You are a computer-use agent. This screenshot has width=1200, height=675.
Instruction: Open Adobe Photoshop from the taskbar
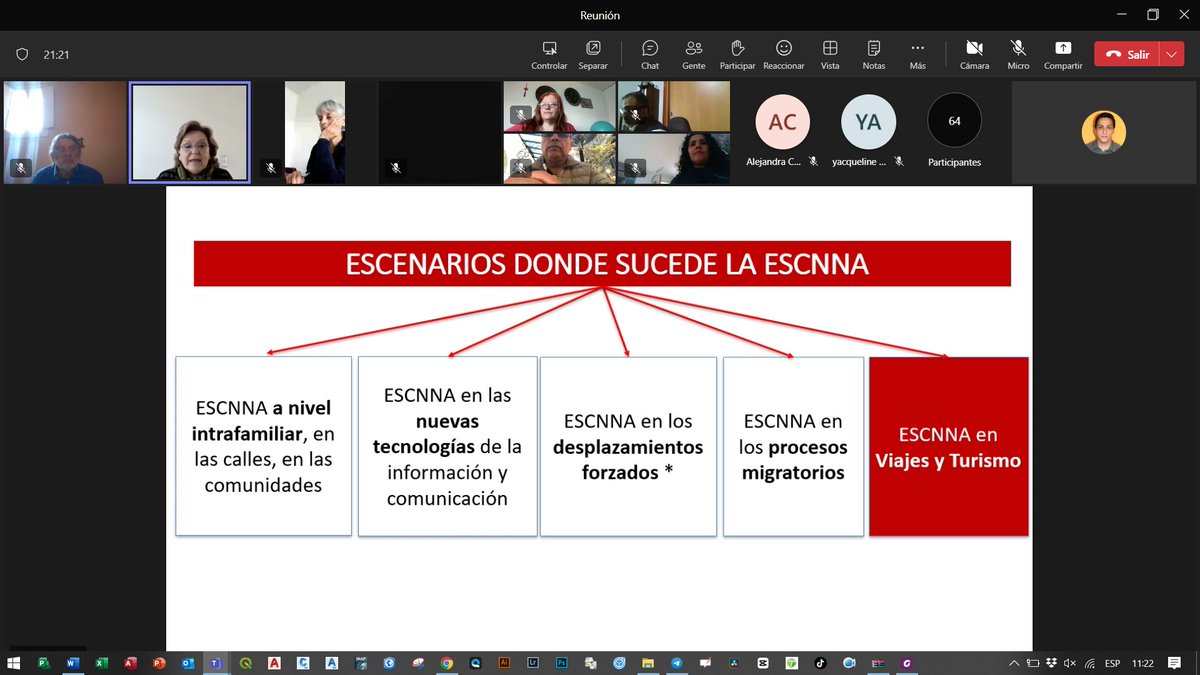coord(562,663)
